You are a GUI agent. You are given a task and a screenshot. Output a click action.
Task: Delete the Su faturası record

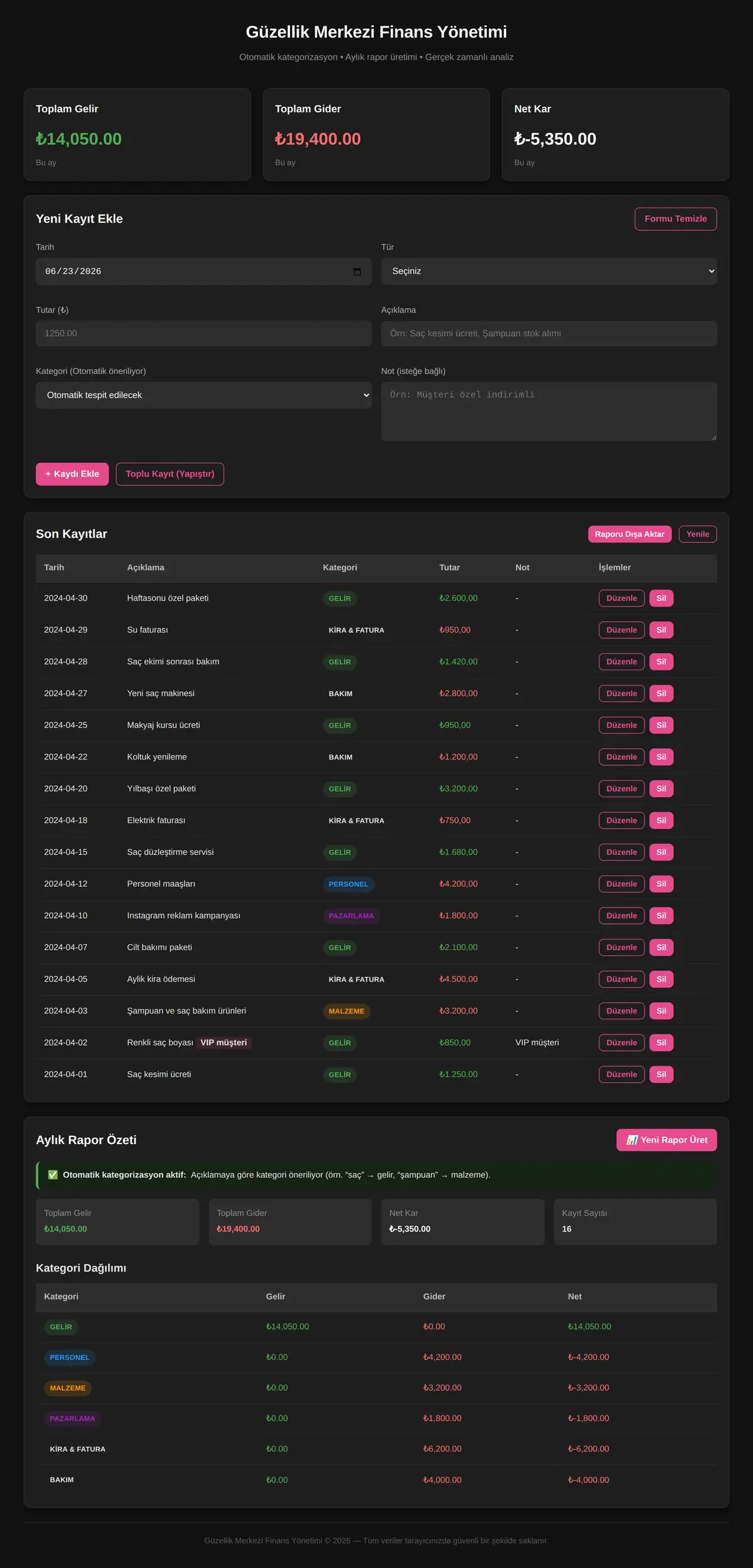coord(661,630)
